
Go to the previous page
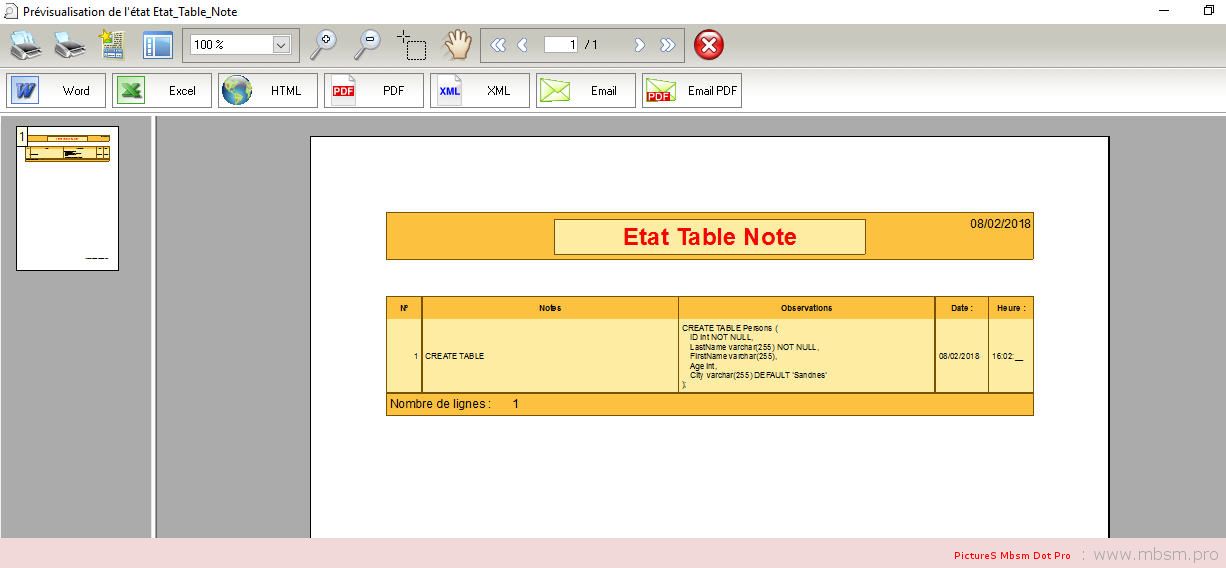tap(522, 45)
